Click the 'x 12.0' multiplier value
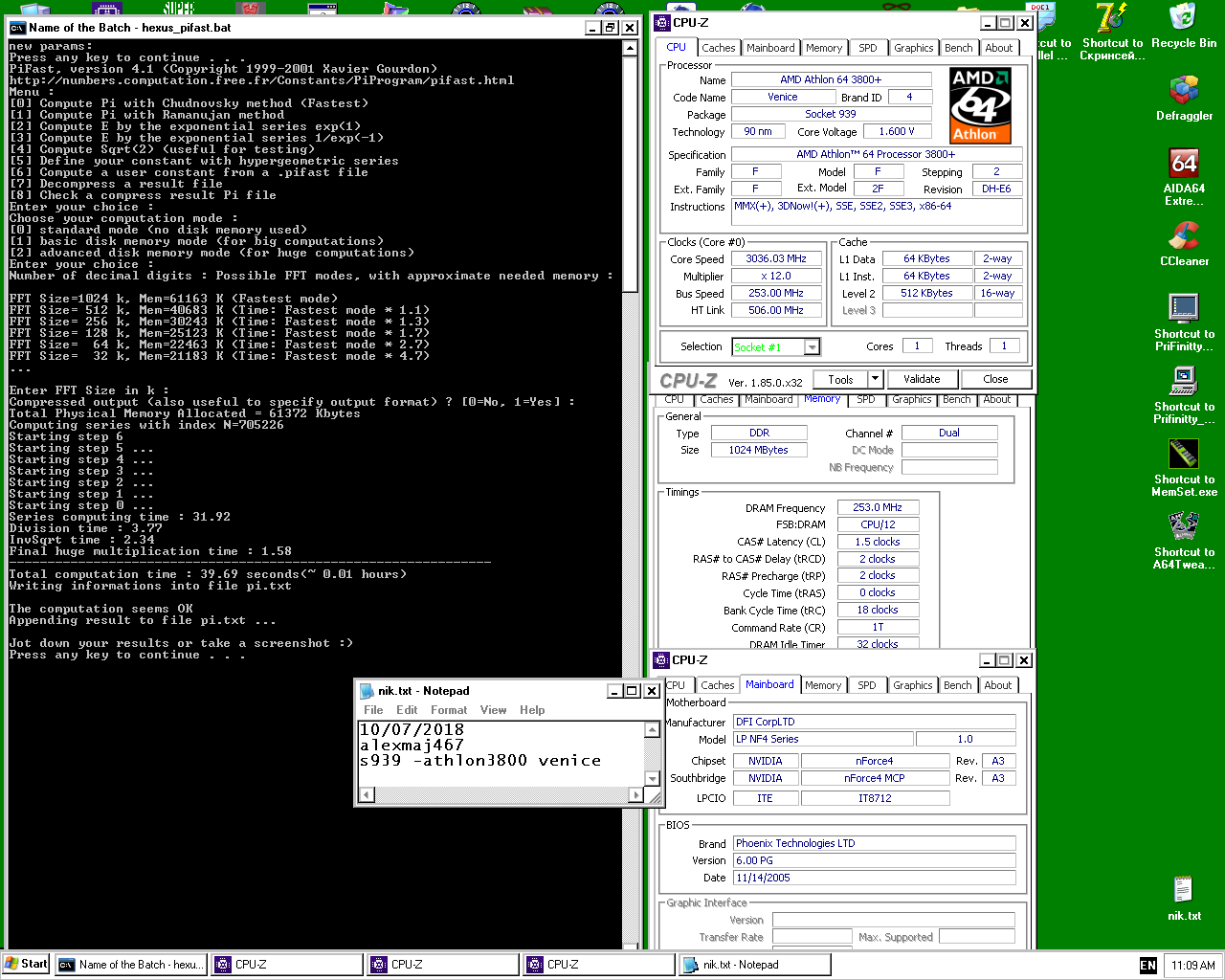1225x980 pixels. (776, 276)
